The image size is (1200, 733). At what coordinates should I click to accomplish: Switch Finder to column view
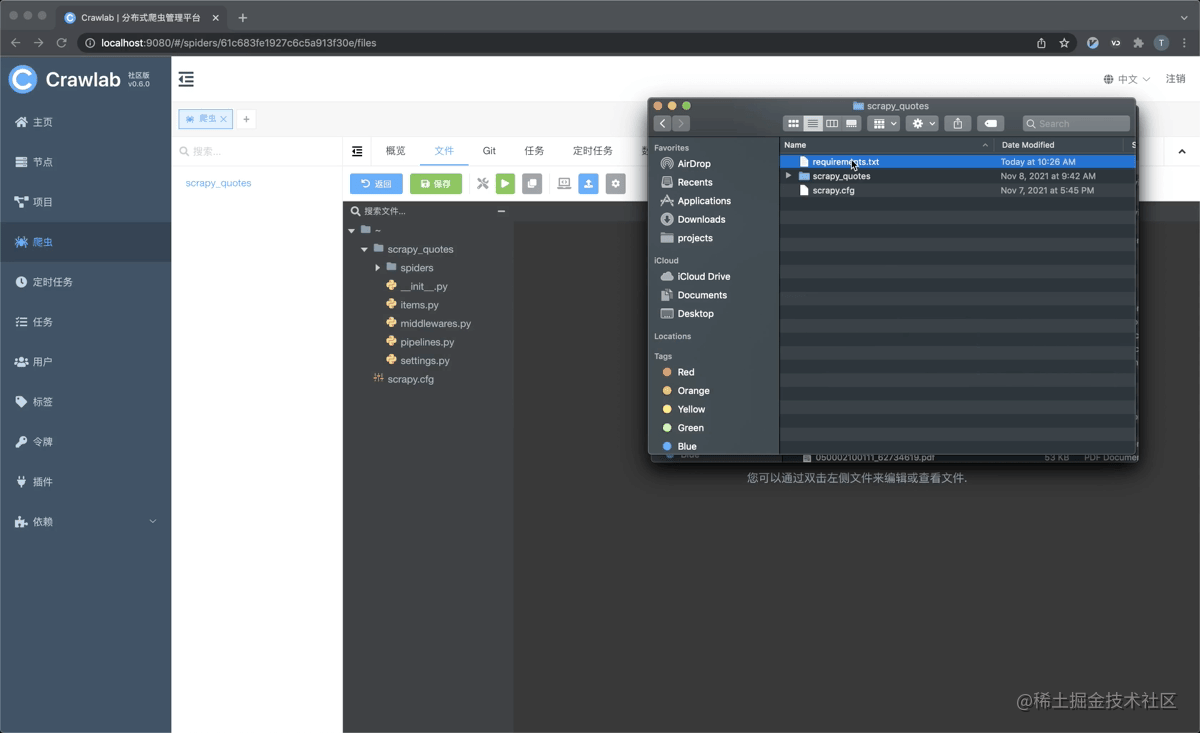tap(832, 124)
